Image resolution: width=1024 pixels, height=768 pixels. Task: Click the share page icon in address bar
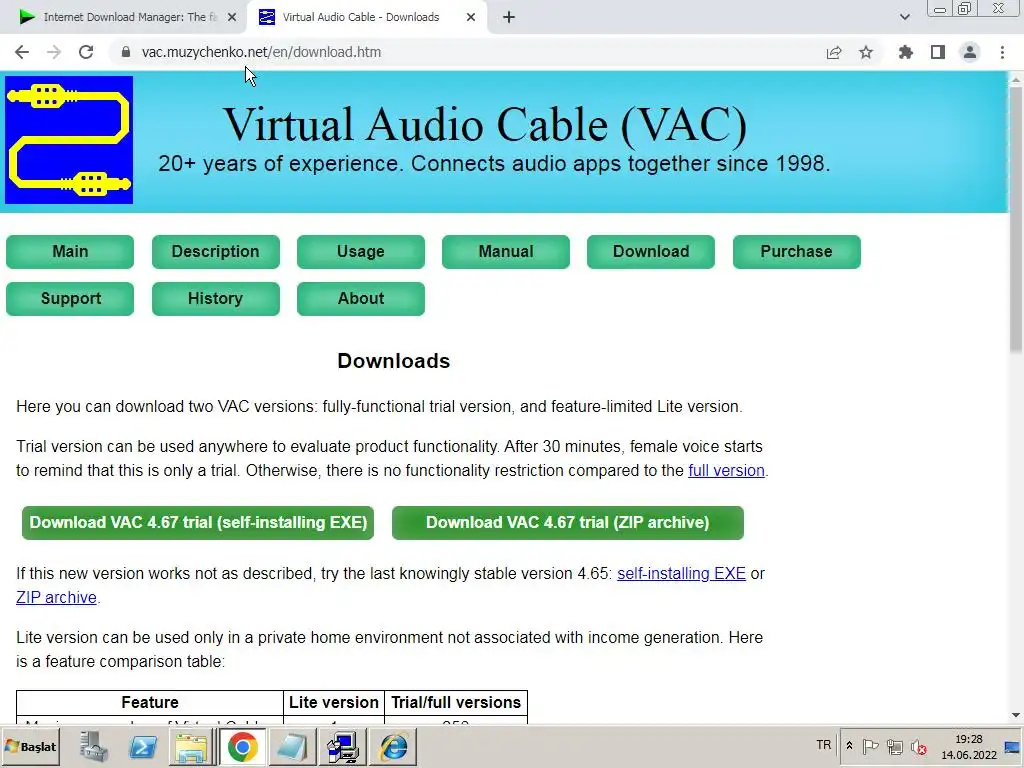pyautogui.click(x=834, y=52)
